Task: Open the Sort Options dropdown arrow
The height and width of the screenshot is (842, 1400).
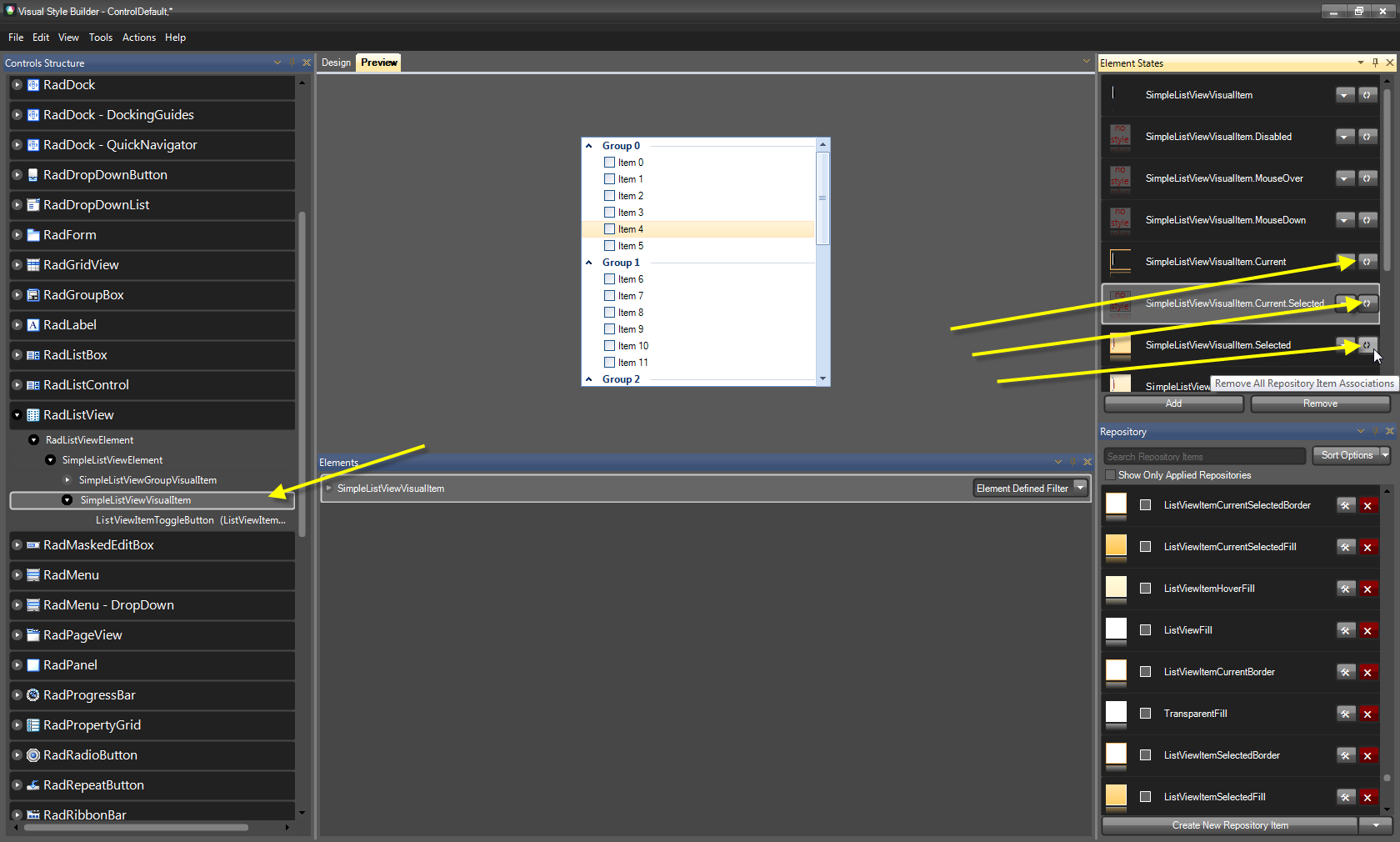Action: 1385,455
